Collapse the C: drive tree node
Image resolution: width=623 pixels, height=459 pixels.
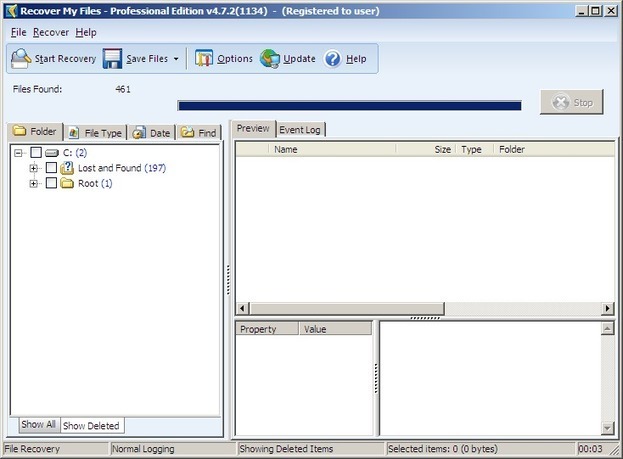pyautogui.click(x=19, y=152)
